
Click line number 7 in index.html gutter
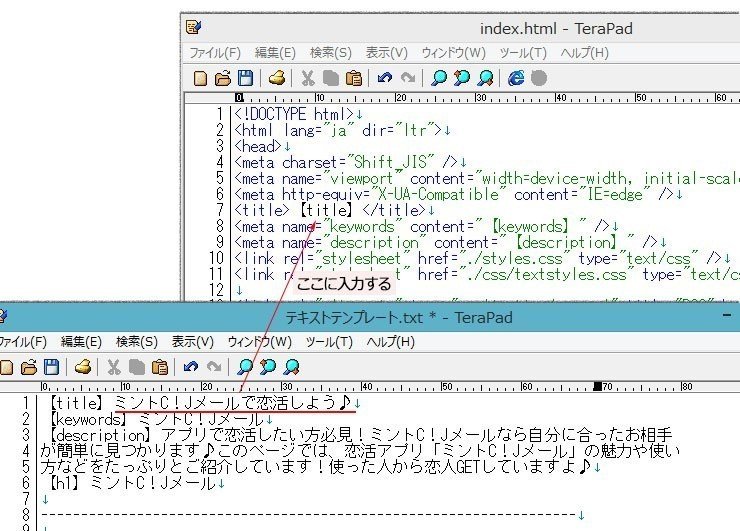coord(220,210)
